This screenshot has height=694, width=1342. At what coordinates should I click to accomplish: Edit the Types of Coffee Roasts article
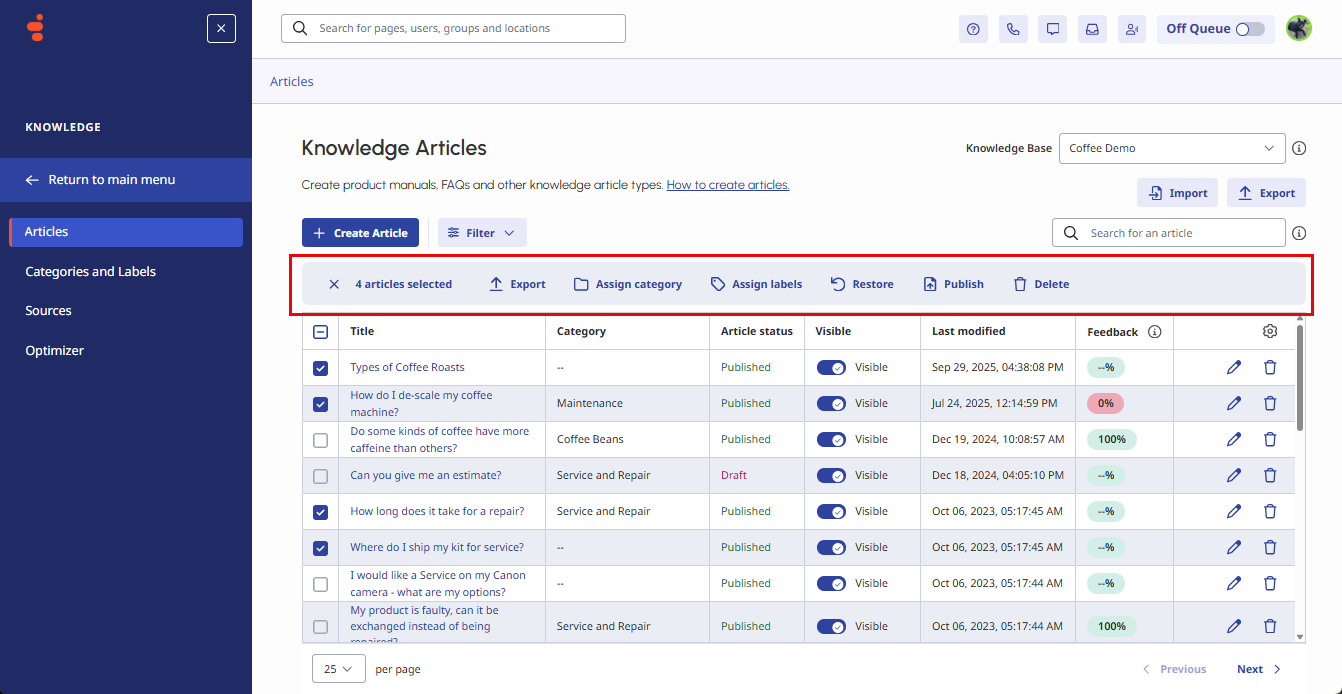click(1234, 367)
